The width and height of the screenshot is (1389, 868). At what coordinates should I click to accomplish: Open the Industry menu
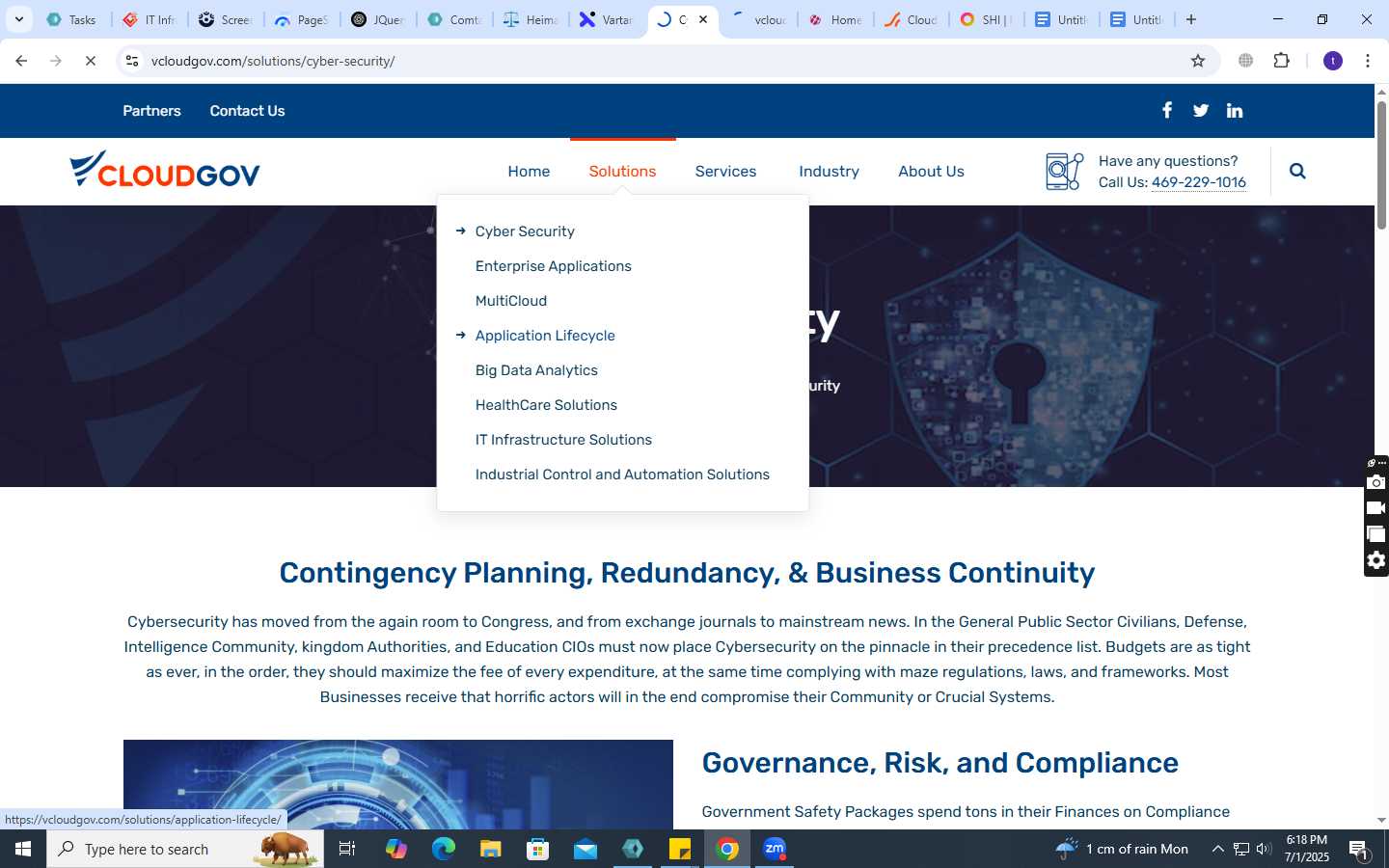[829, 171]
